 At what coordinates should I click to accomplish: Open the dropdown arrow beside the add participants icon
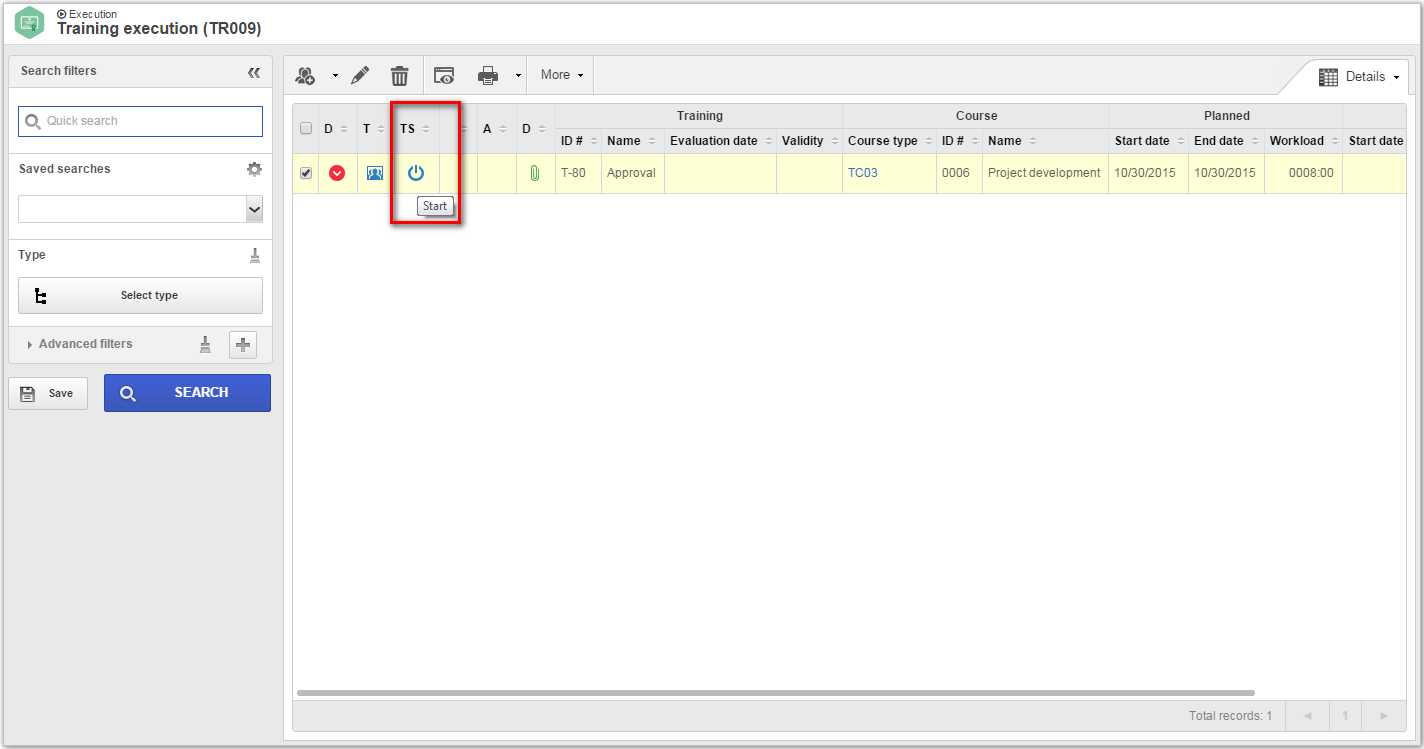click(x=335, y=76)
